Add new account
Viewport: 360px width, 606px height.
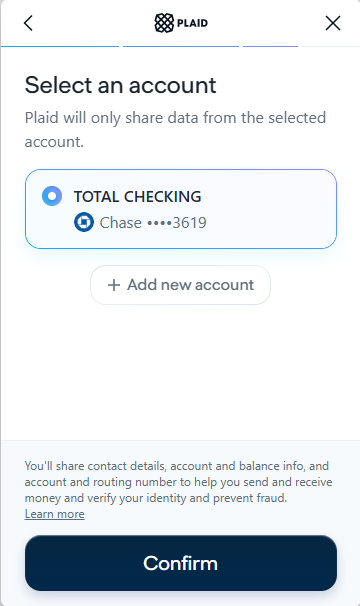tap(180, 285)
